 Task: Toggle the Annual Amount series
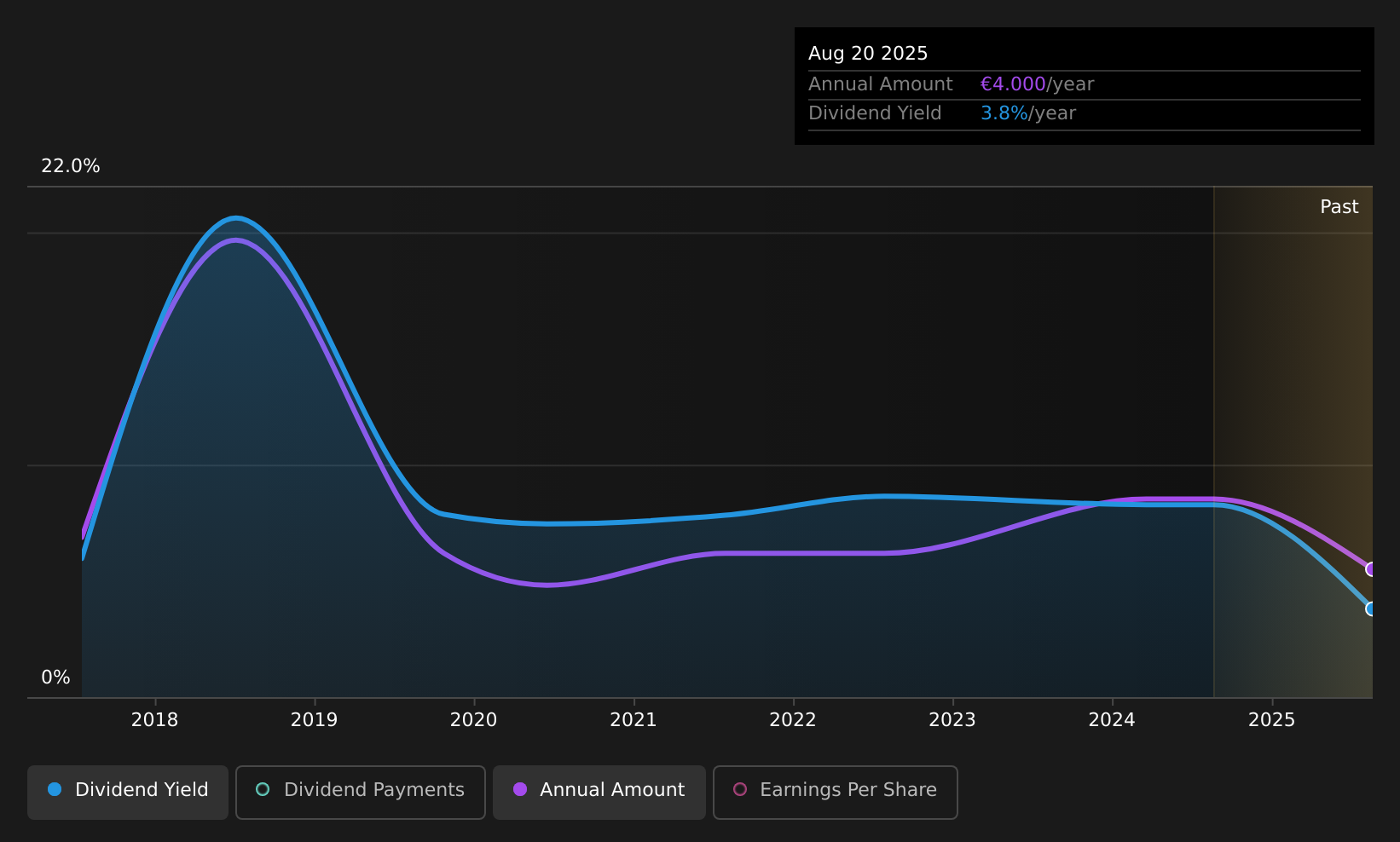pyautogui.click(x=599, y=792)
